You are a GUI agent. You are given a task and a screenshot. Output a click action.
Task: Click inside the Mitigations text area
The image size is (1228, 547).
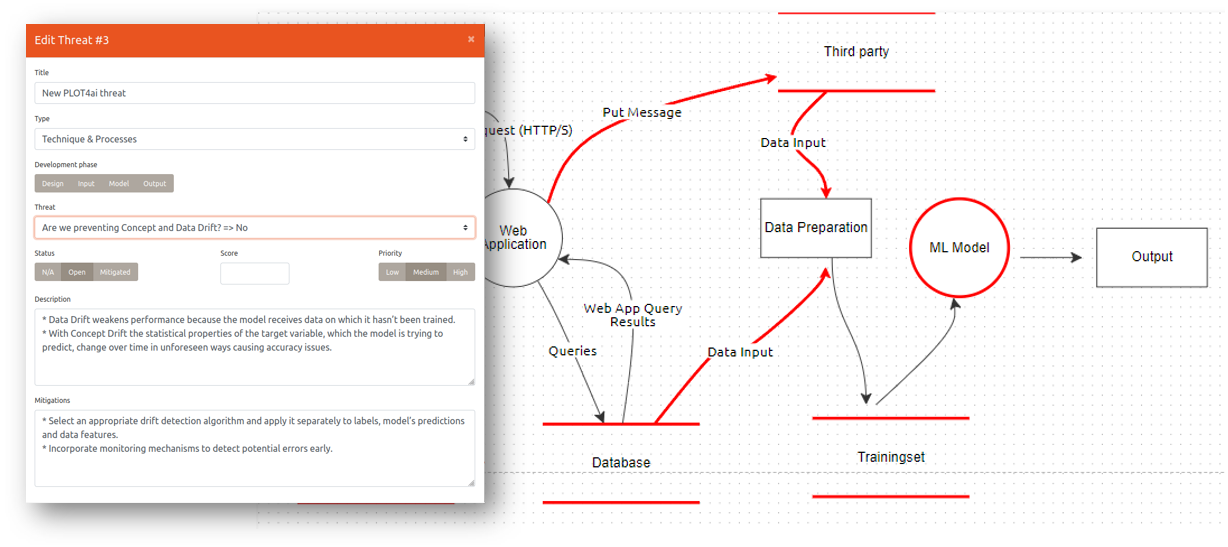click(255, 448)
